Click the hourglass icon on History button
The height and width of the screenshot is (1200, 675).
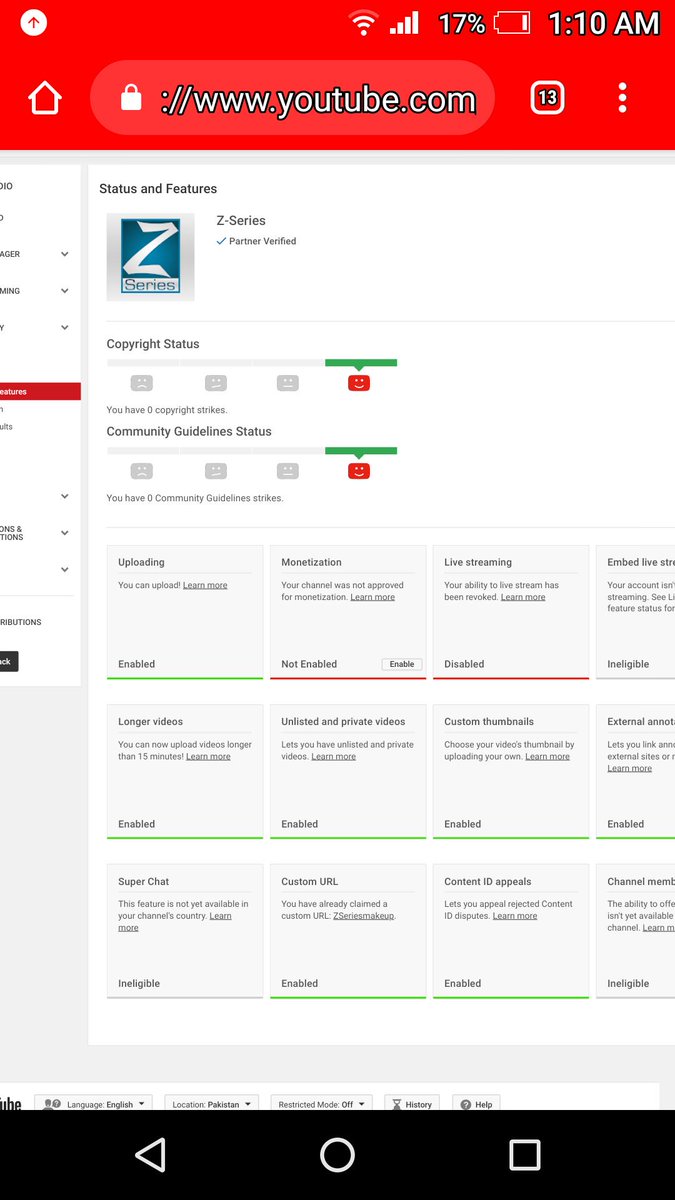tap(397, 1104)
